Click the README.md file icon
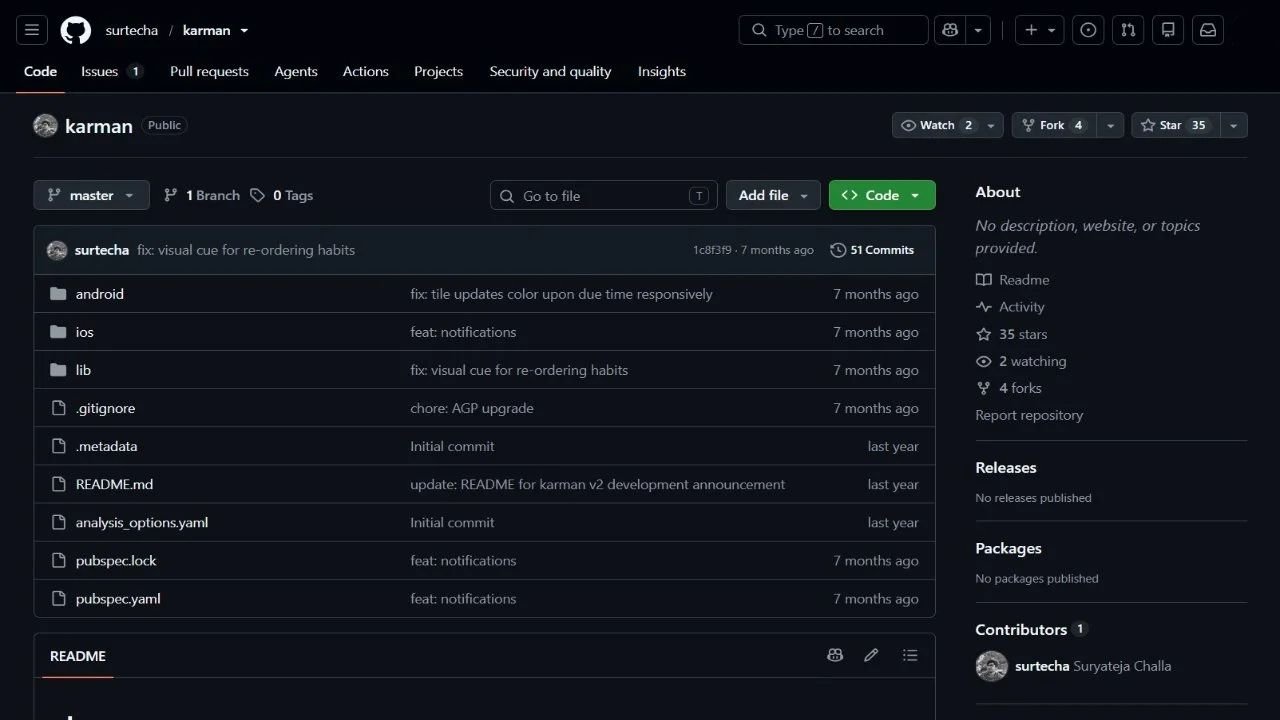This screenshot has width=1280, height=720. coord(58,484)
